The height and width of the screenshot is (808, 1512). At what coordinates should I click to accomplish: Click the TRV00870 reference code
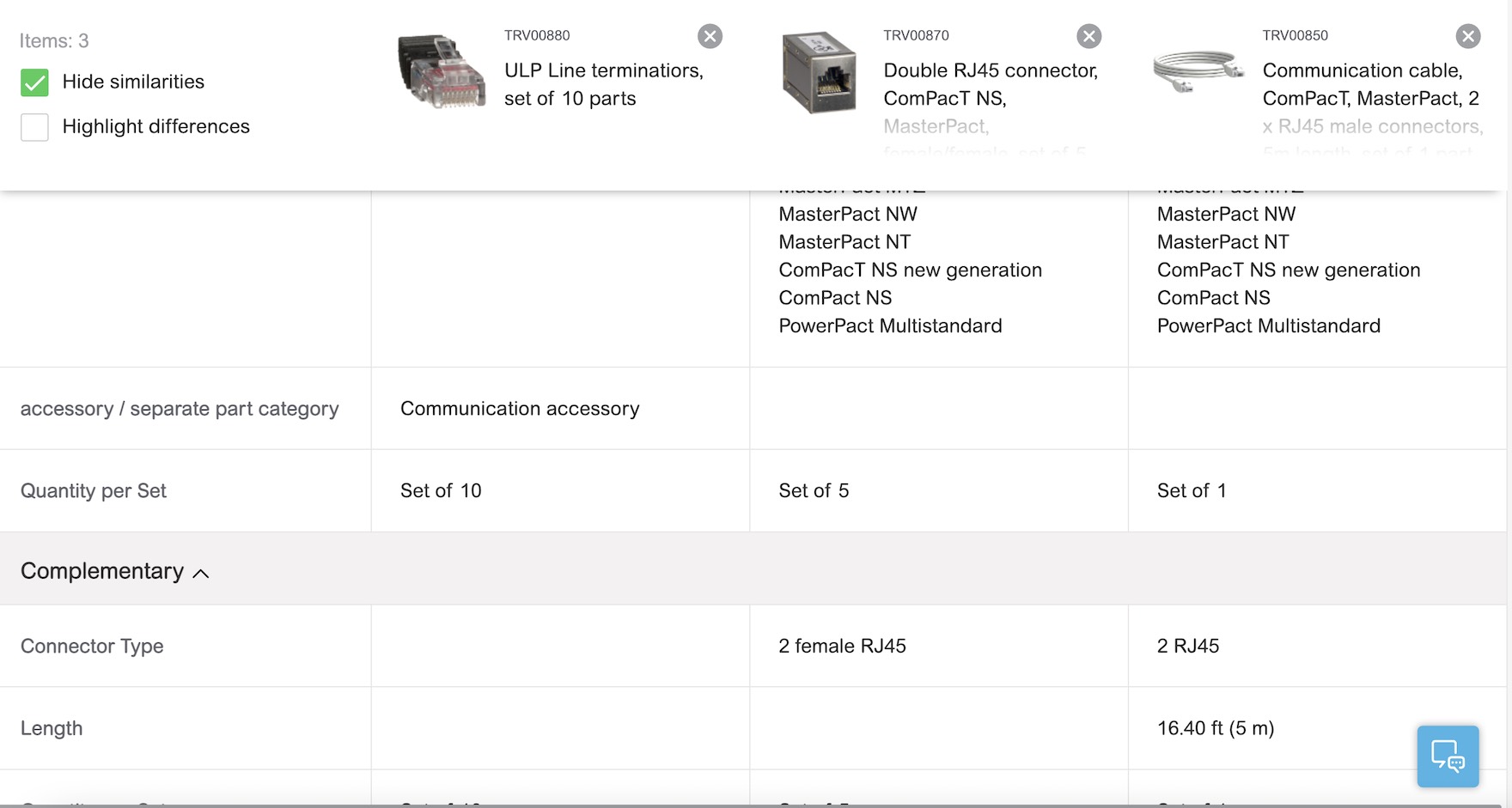pos(915,35)
